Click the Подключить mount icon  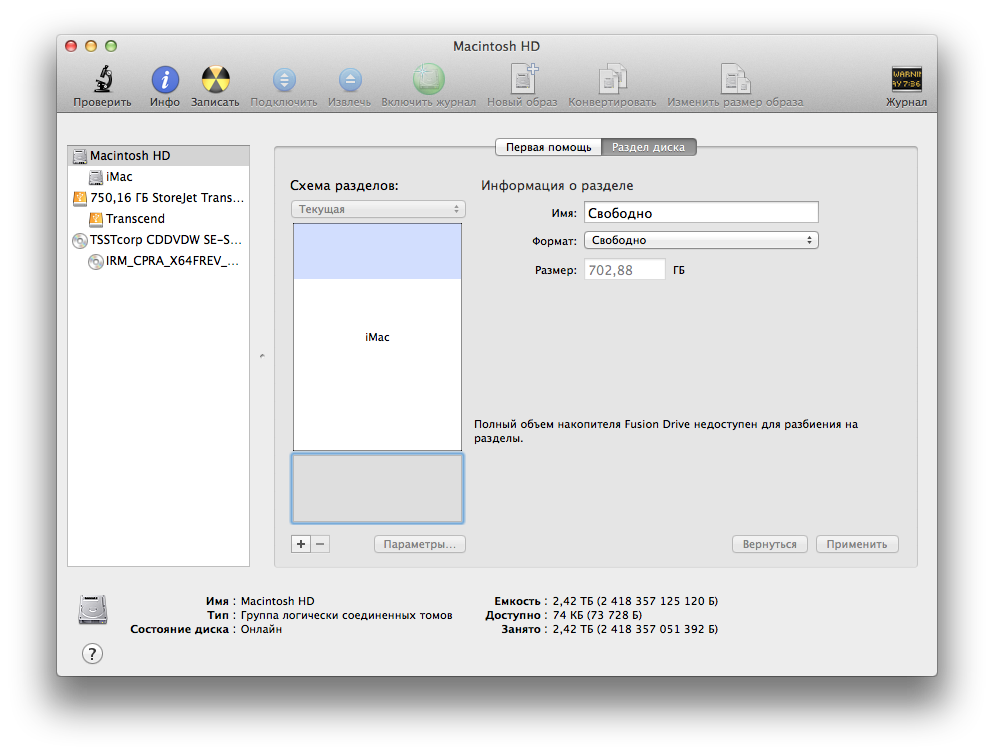tap(284, 80)
